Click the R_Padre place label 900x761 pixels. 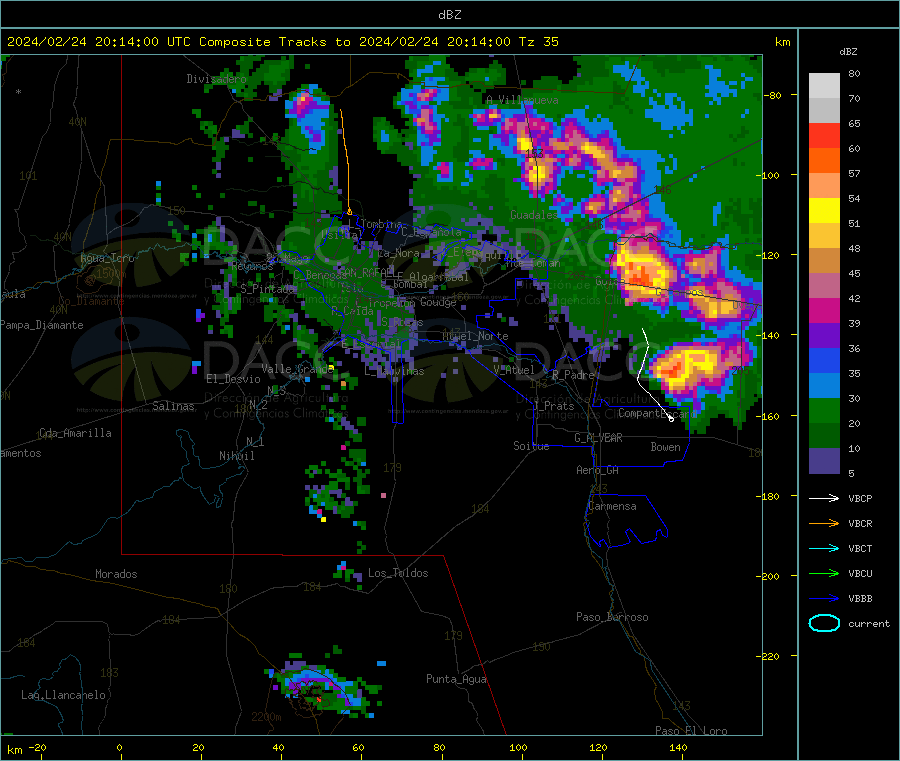[x=573, y=375]
